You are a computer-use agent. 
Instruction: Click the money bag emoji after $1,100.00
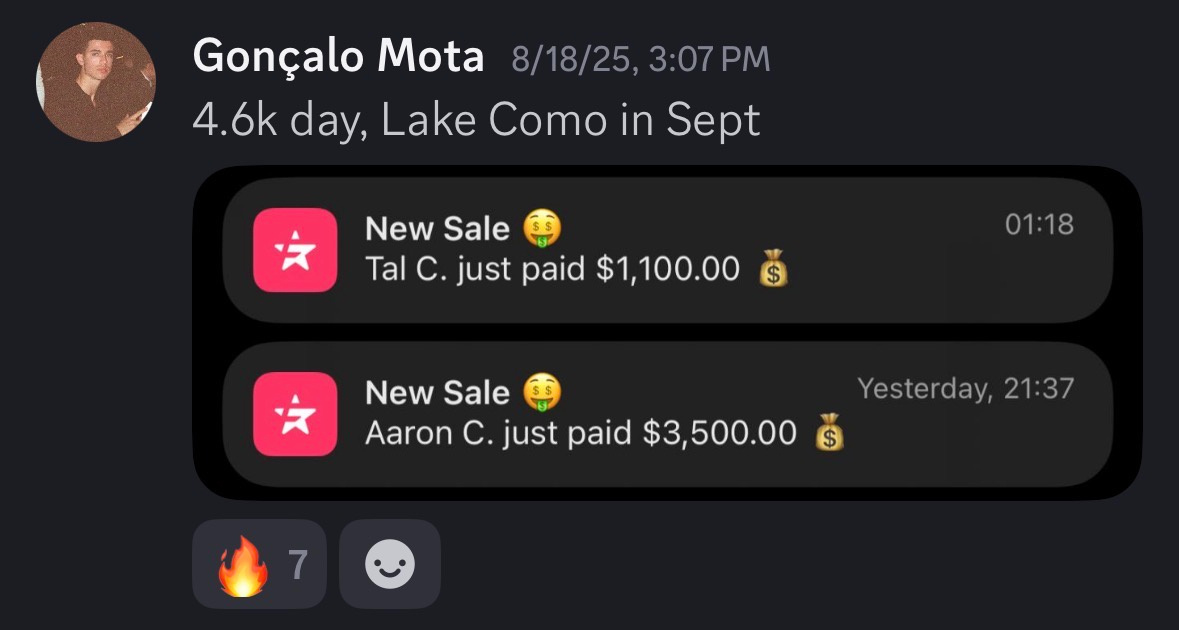[x=773, y=270]
